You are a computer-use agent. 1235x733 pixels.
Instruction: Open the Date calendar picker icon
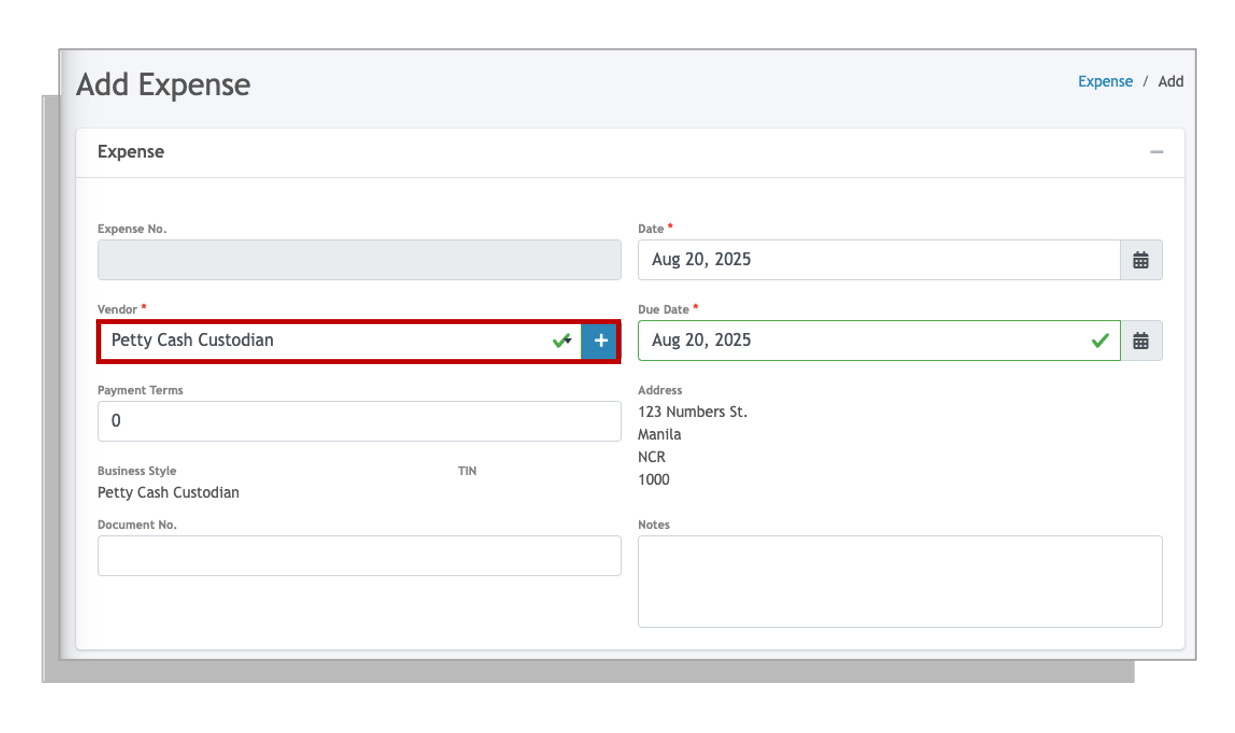coord(1141,260)
